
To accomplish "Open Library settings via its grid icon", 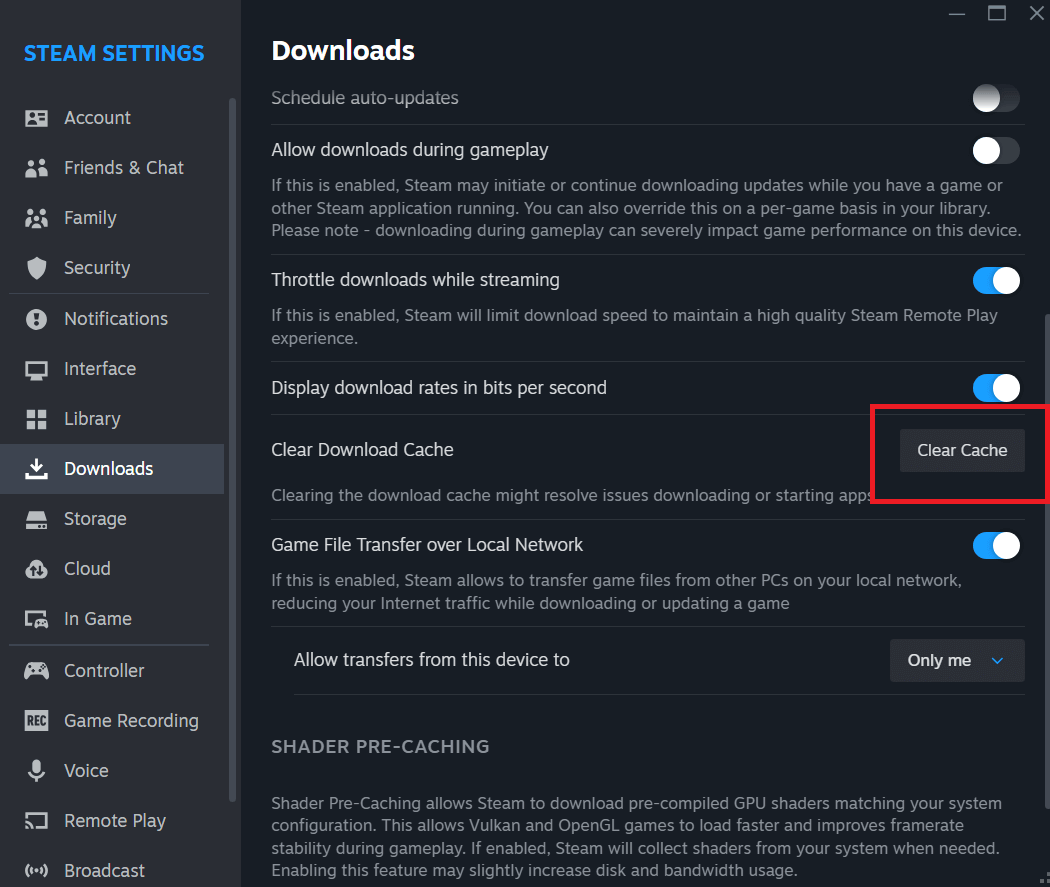I will point(37,418).
